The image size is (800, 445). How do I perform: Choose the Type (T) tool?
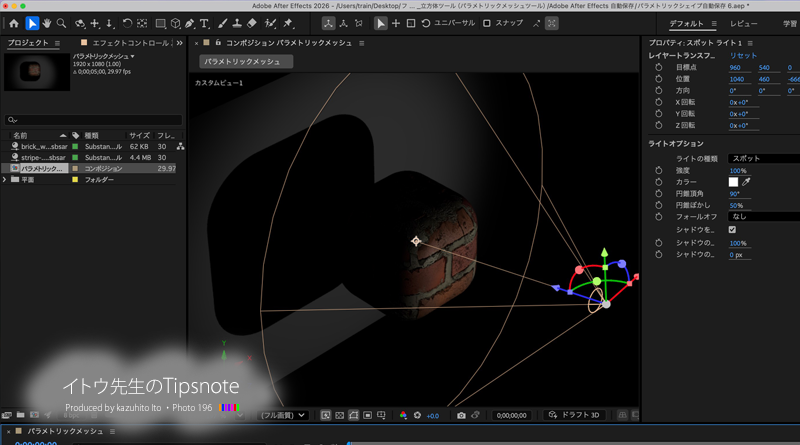204,22
